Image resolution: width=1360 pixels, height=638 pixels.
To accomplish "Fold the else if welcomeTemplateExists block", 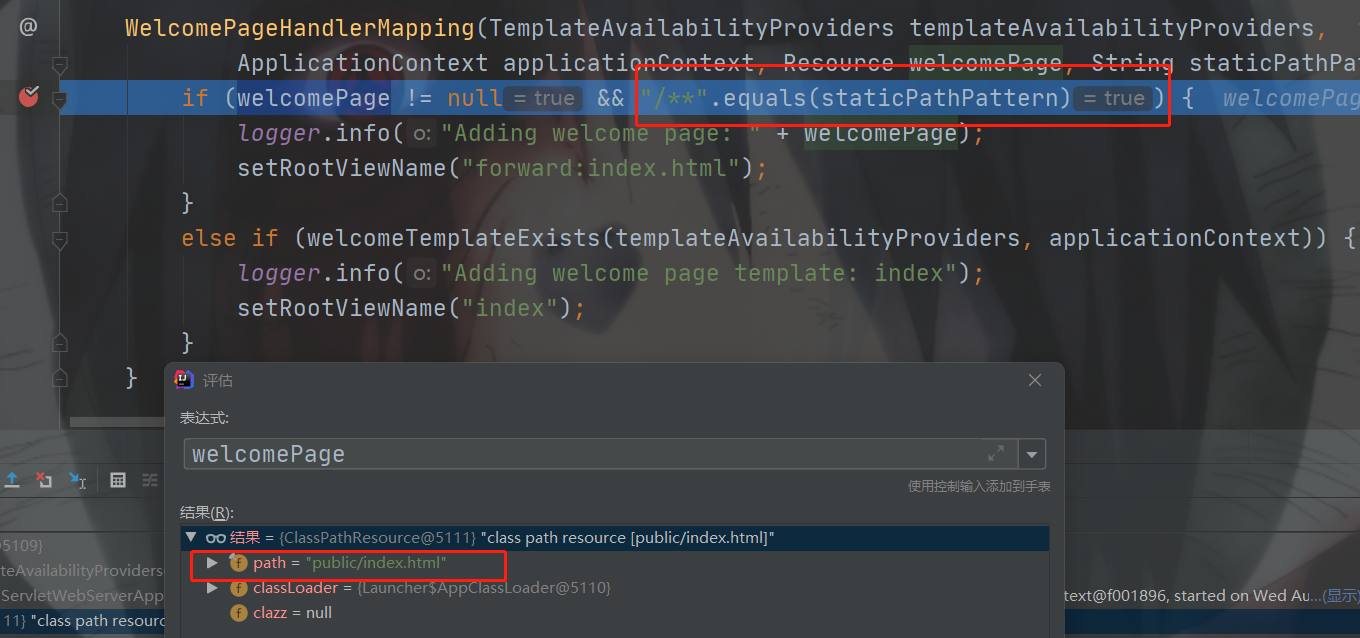I will pyautogui.click(x=59, y=239).
